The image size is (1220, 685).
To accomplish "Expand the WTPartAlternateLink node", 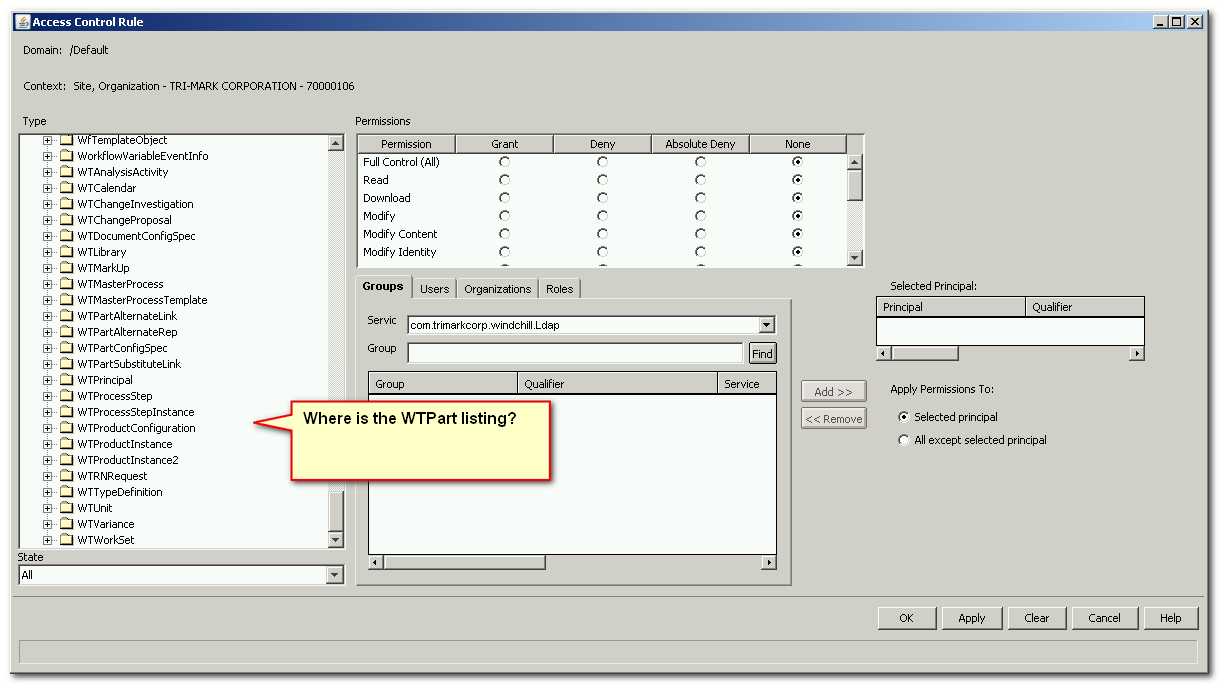I will click(47, 316).
